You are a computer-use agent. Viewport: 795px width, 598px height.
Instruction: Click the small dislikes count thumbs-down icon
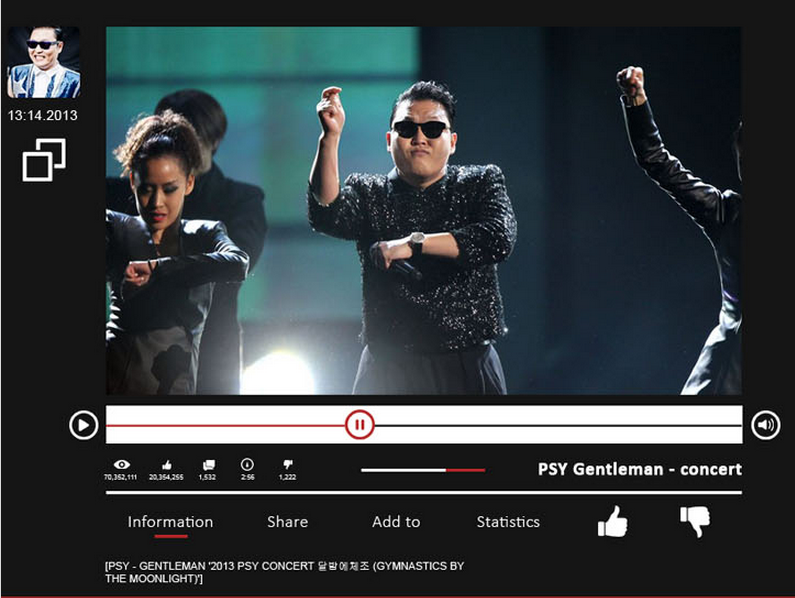(x=288, y=464)
